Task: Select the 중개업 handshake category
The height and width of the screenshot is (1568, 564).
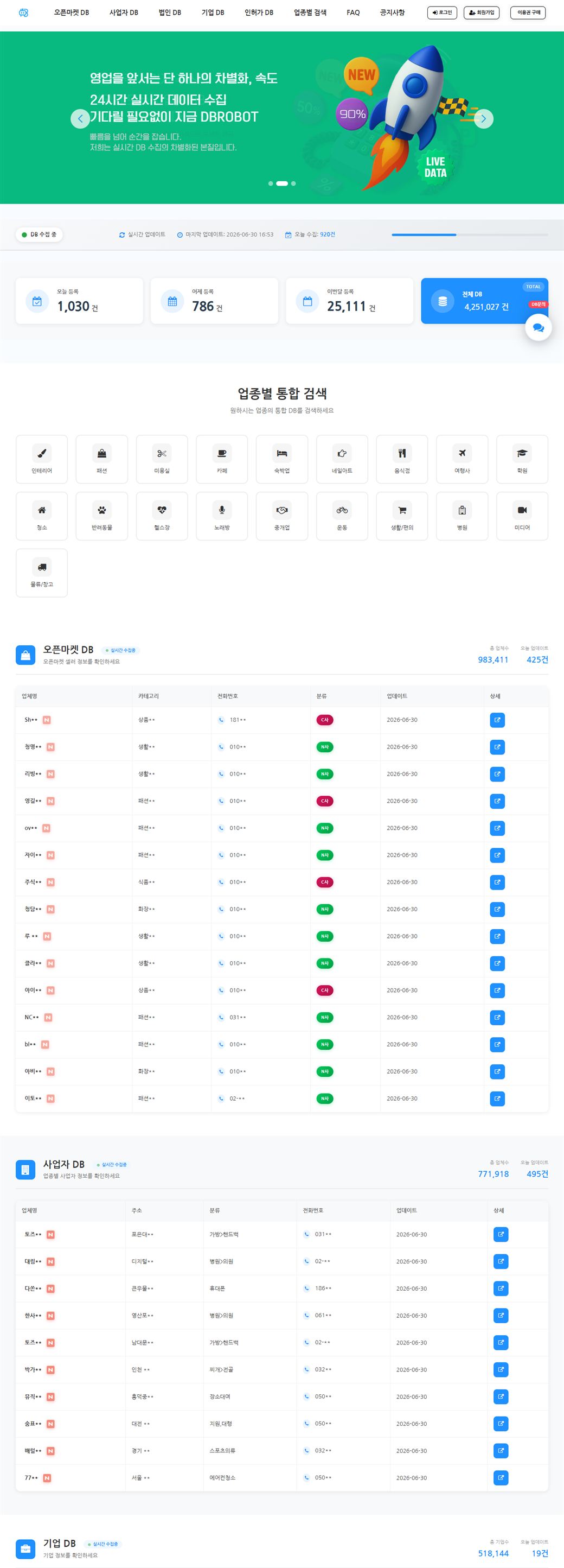Action: [281, 516]
